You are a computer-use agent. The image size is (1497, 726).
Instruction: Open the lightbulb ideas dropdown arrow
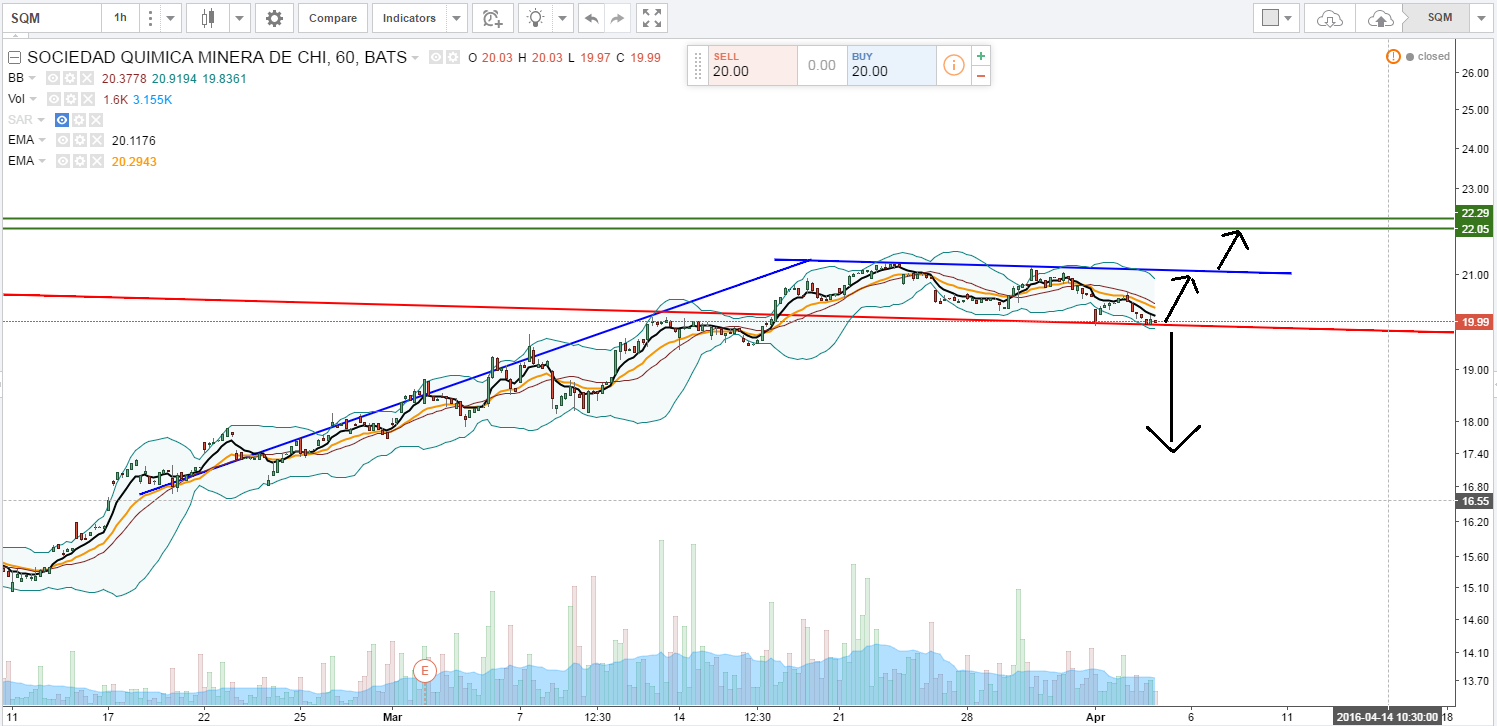562,18
